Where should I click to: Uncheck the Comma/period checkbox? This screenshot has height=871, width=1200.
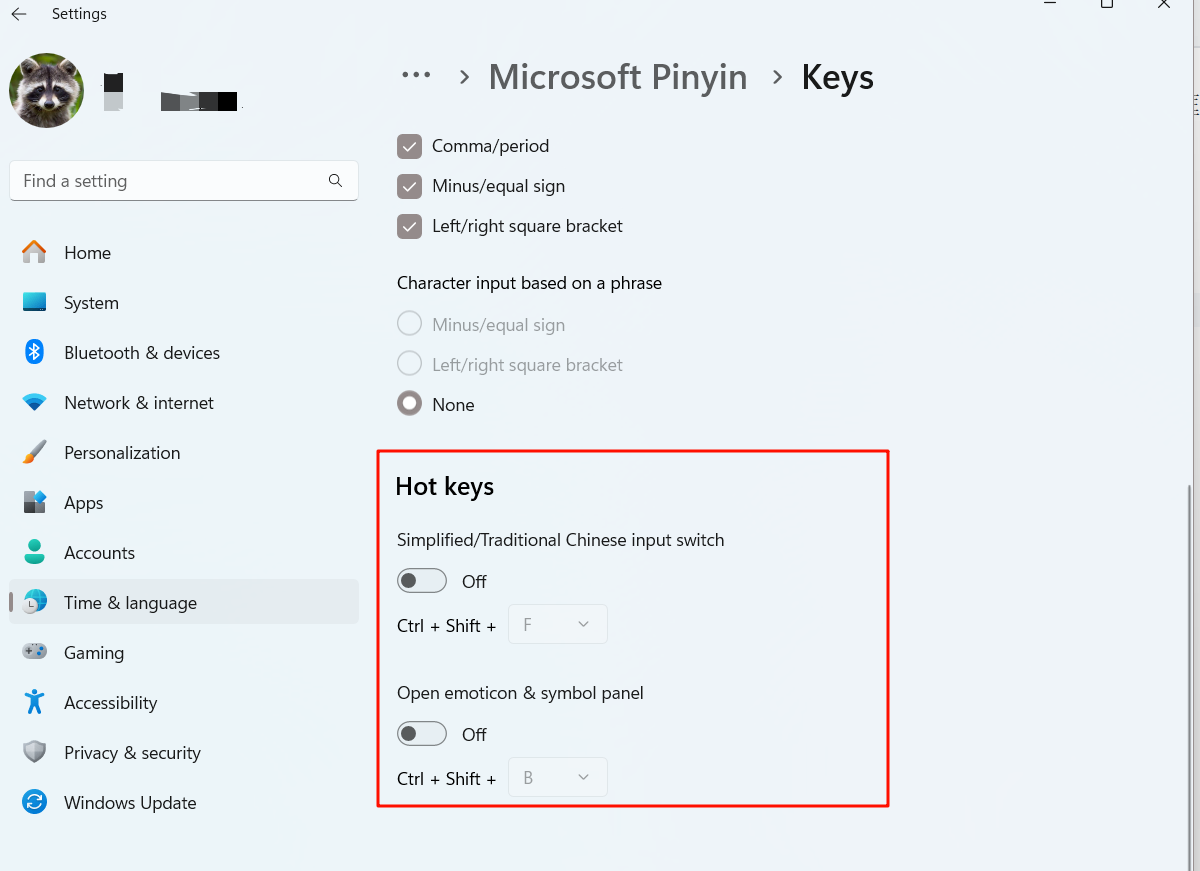pos(410,146)
